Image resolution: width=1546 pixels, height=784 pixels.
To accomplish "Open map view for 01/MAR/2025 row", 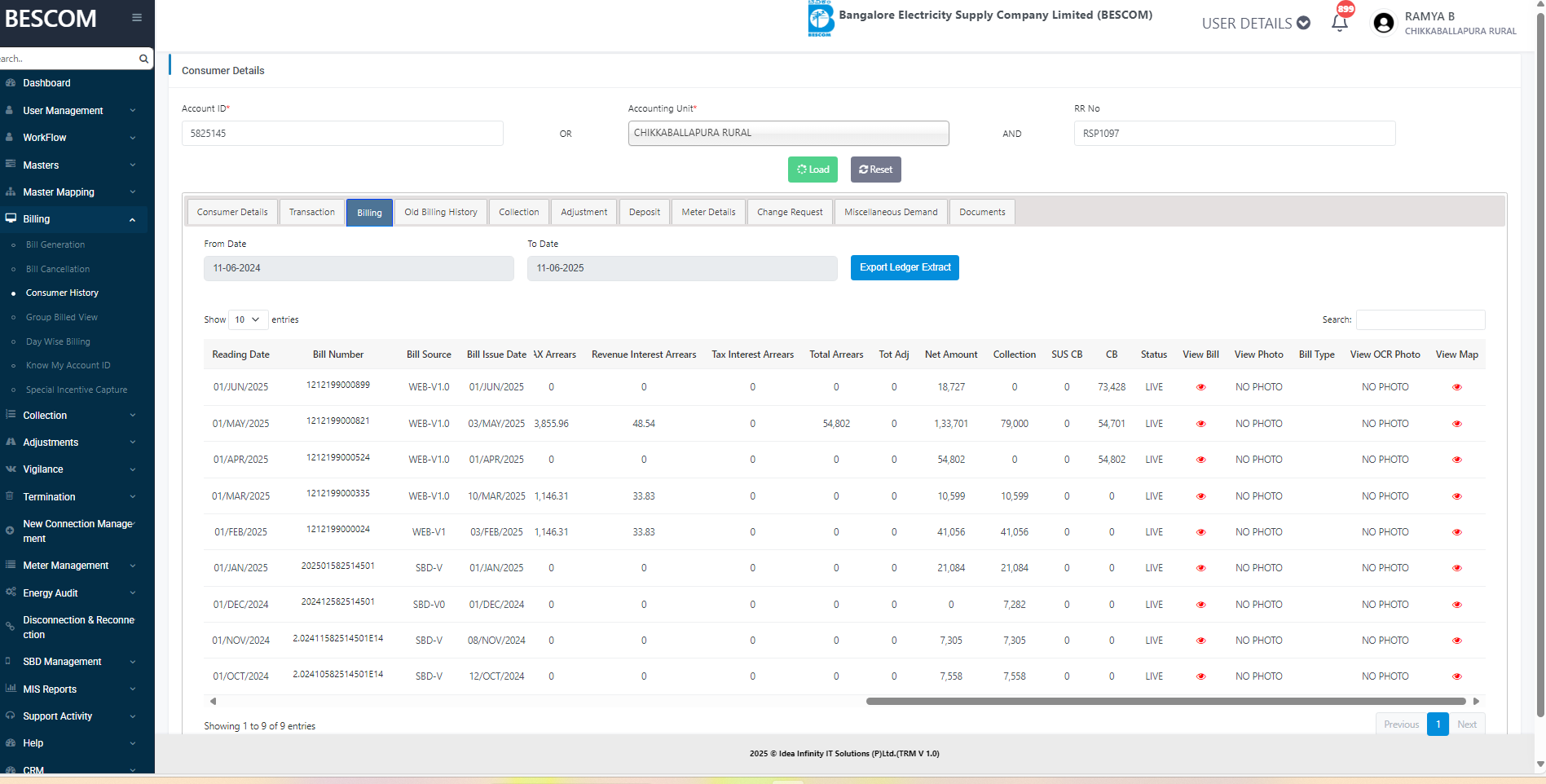I will pos(1457,496).
